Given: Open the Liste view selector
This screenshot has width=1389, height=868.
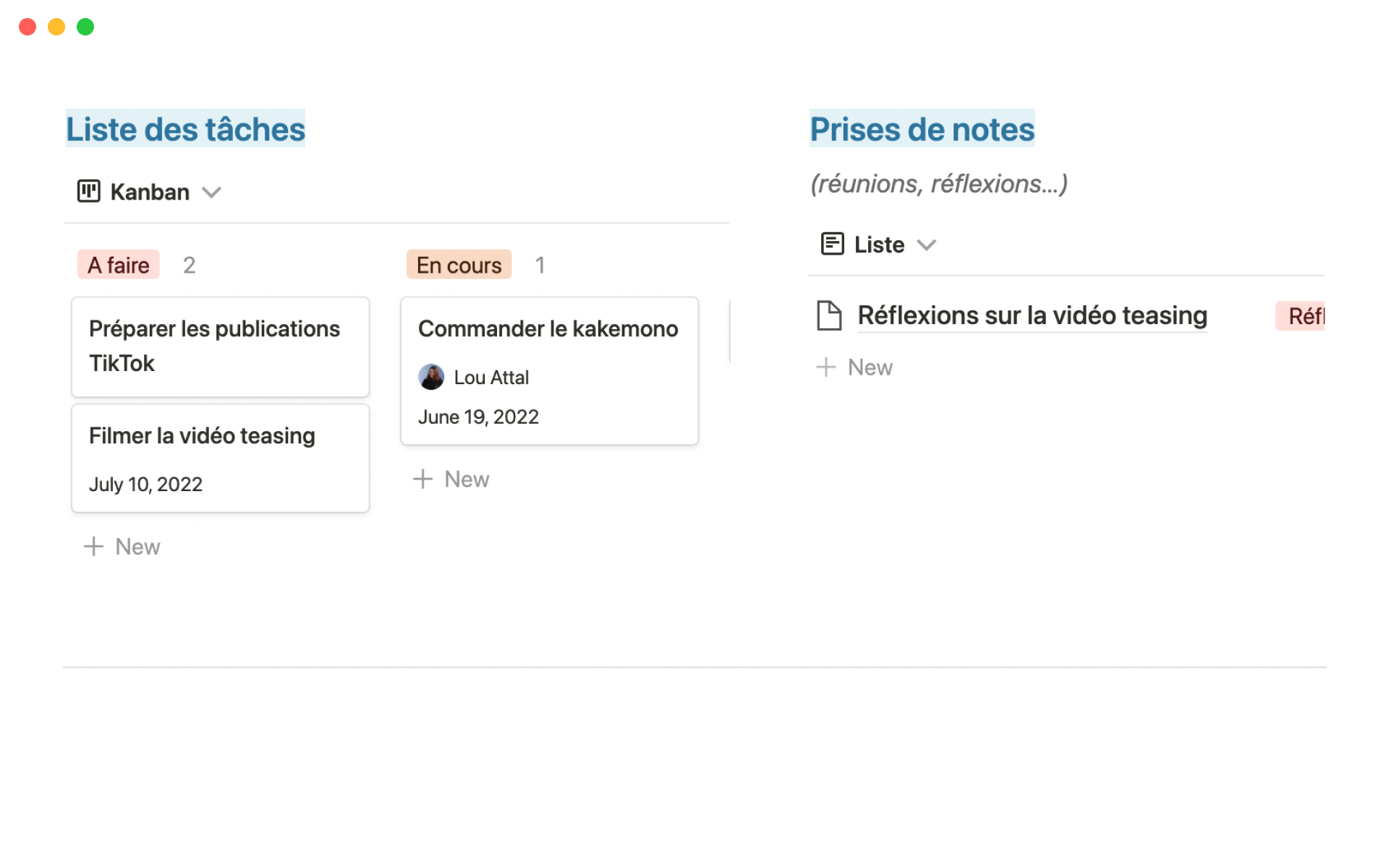Looking at the screenshot, I should [x=879, y=245].
